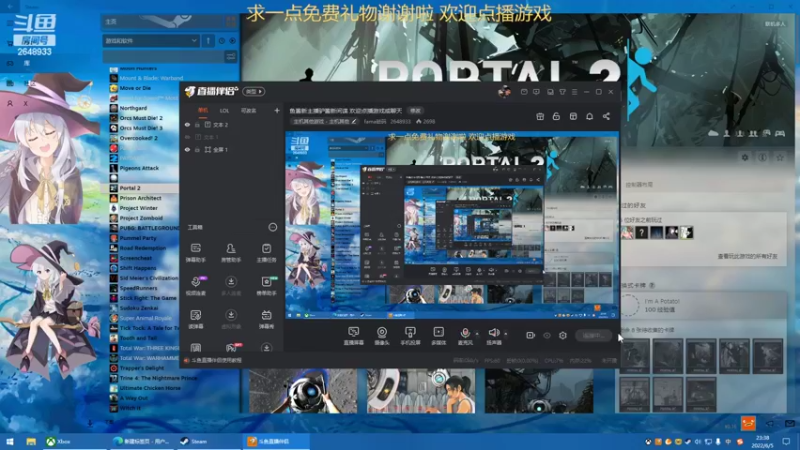Viewport: 800px width, 450px height.
Task: Open user avatar in streaming app title bar
Action: click(505, 92)
